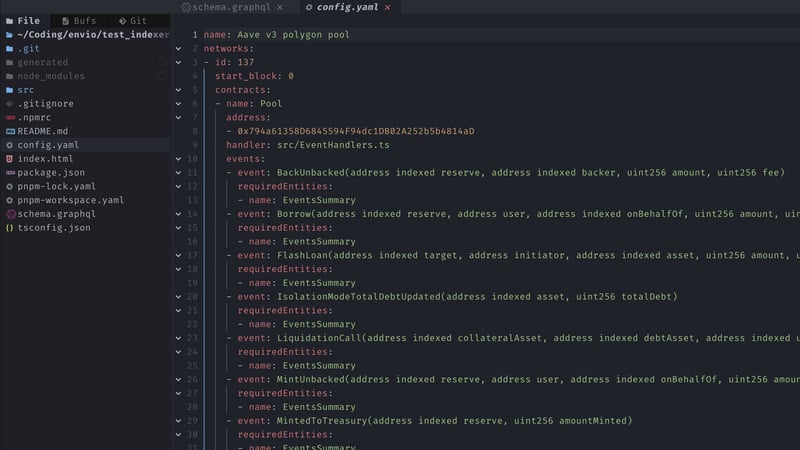Click the generated folder icon
The image size is (800, 450).
pos(9,62)
